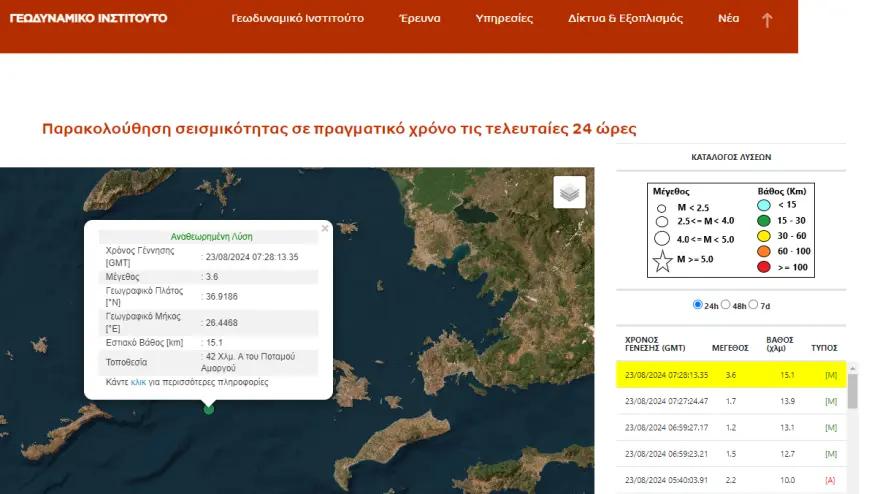Open the Γεωδυναμικό Ινστιτούτο menu item

pyautogui.click(x=297, y=19)
